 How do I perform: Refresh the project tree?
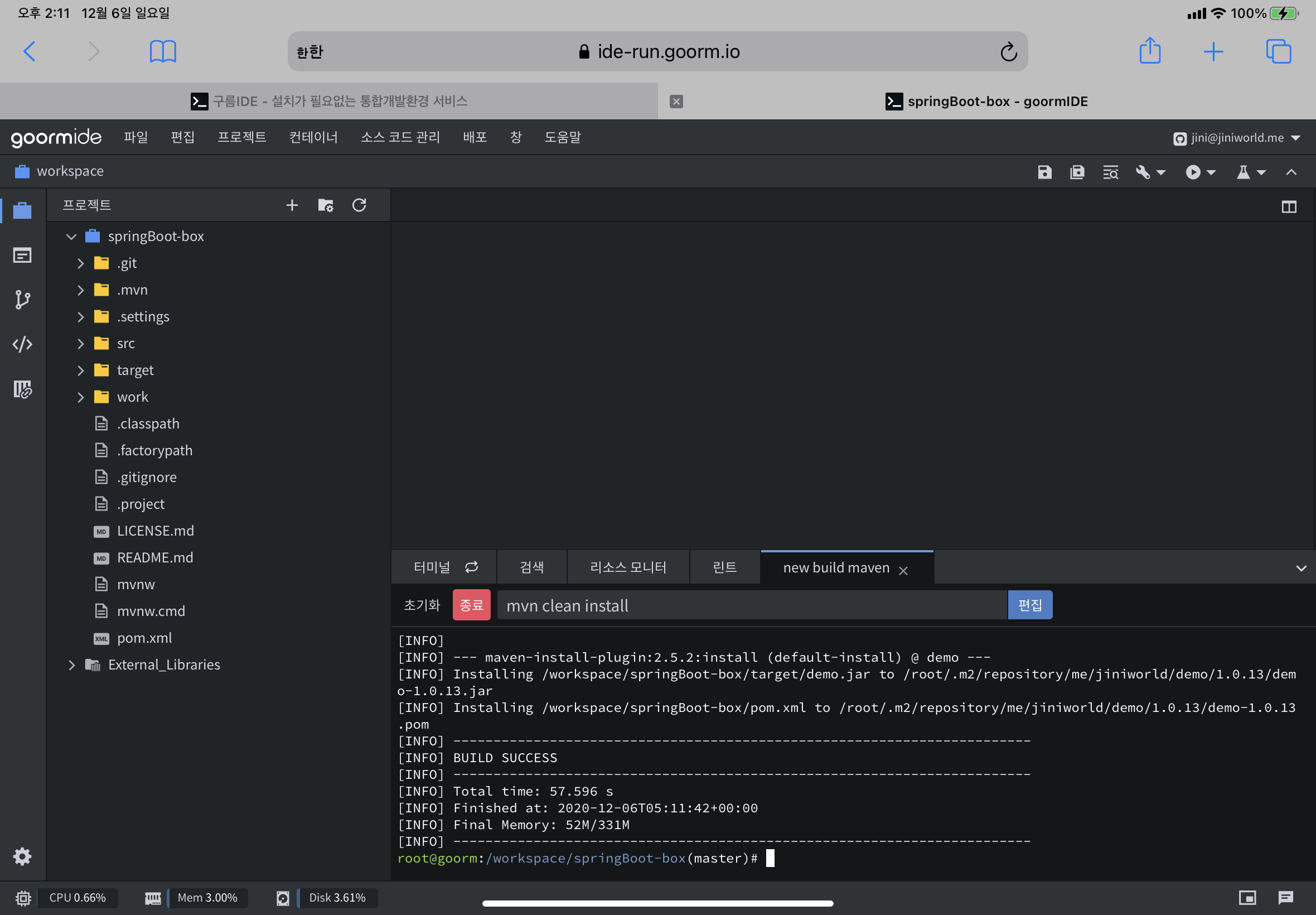click(x=359, y=205)
